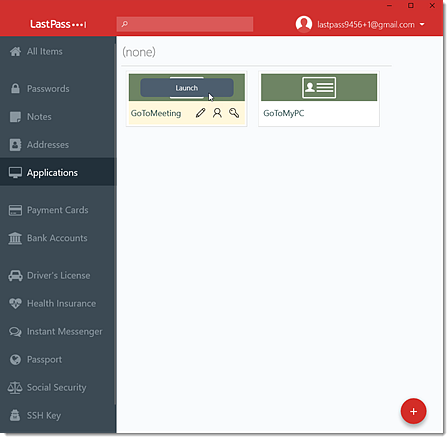Image resolution: width=447 pixels, height=437 pixels.
Task: Open Bank Accounts category
Action: point(58,238)
